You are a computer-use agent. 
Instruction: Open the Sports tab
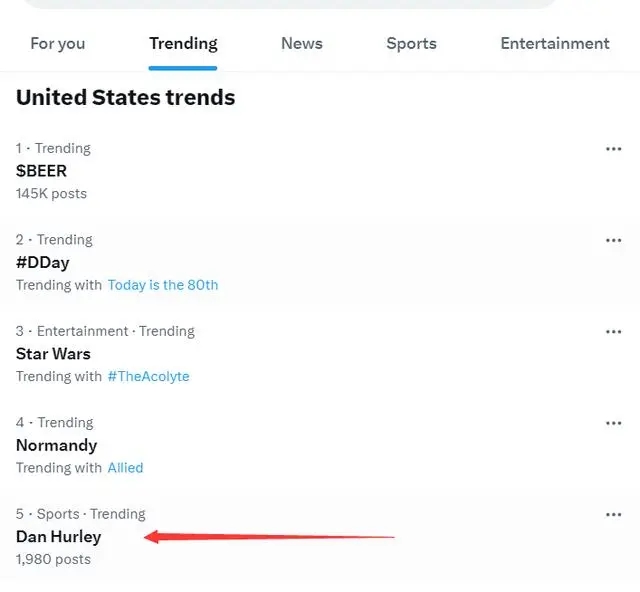click(411, 44)
